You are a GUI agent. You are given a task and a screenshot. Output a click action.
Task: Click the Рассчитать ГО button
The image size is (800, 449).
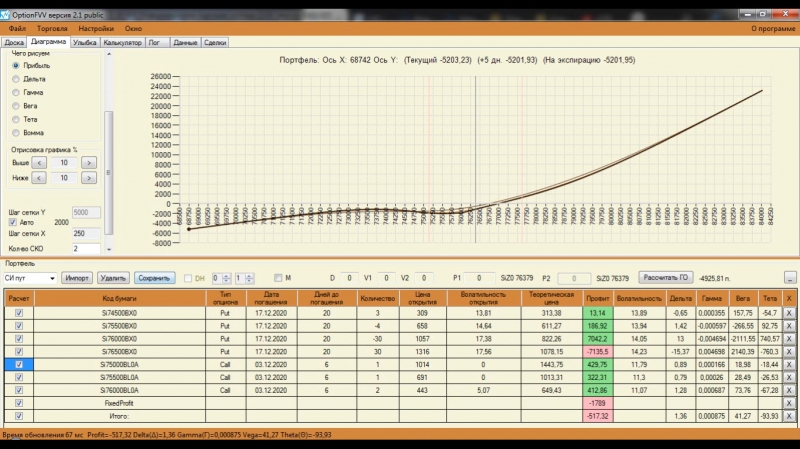[665, 278]
